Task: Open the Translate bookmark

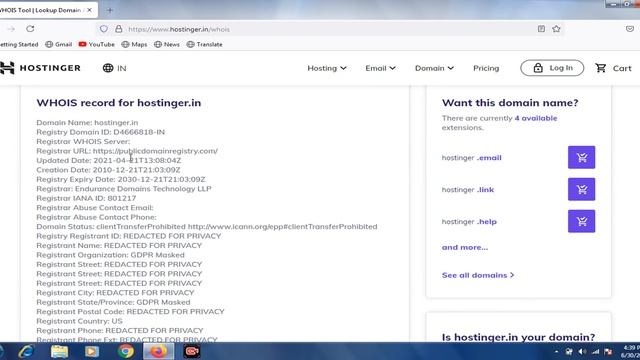Action: tap(204, 44)
